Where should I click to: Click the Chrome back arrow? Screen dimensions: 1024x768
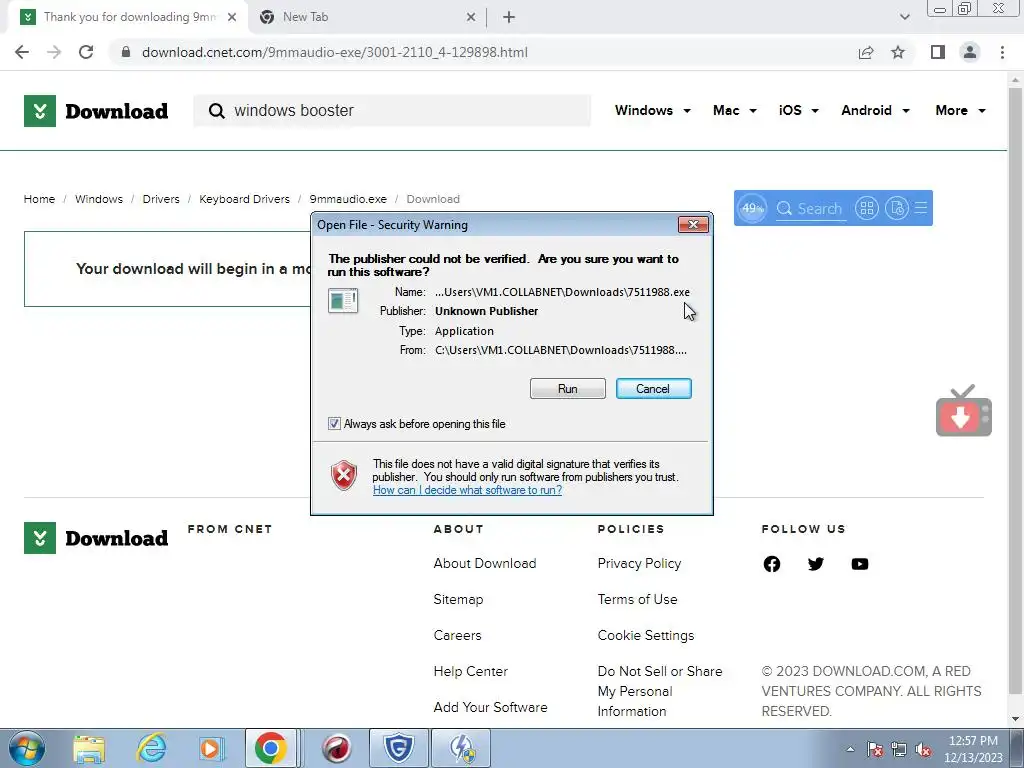coord(22,52)
